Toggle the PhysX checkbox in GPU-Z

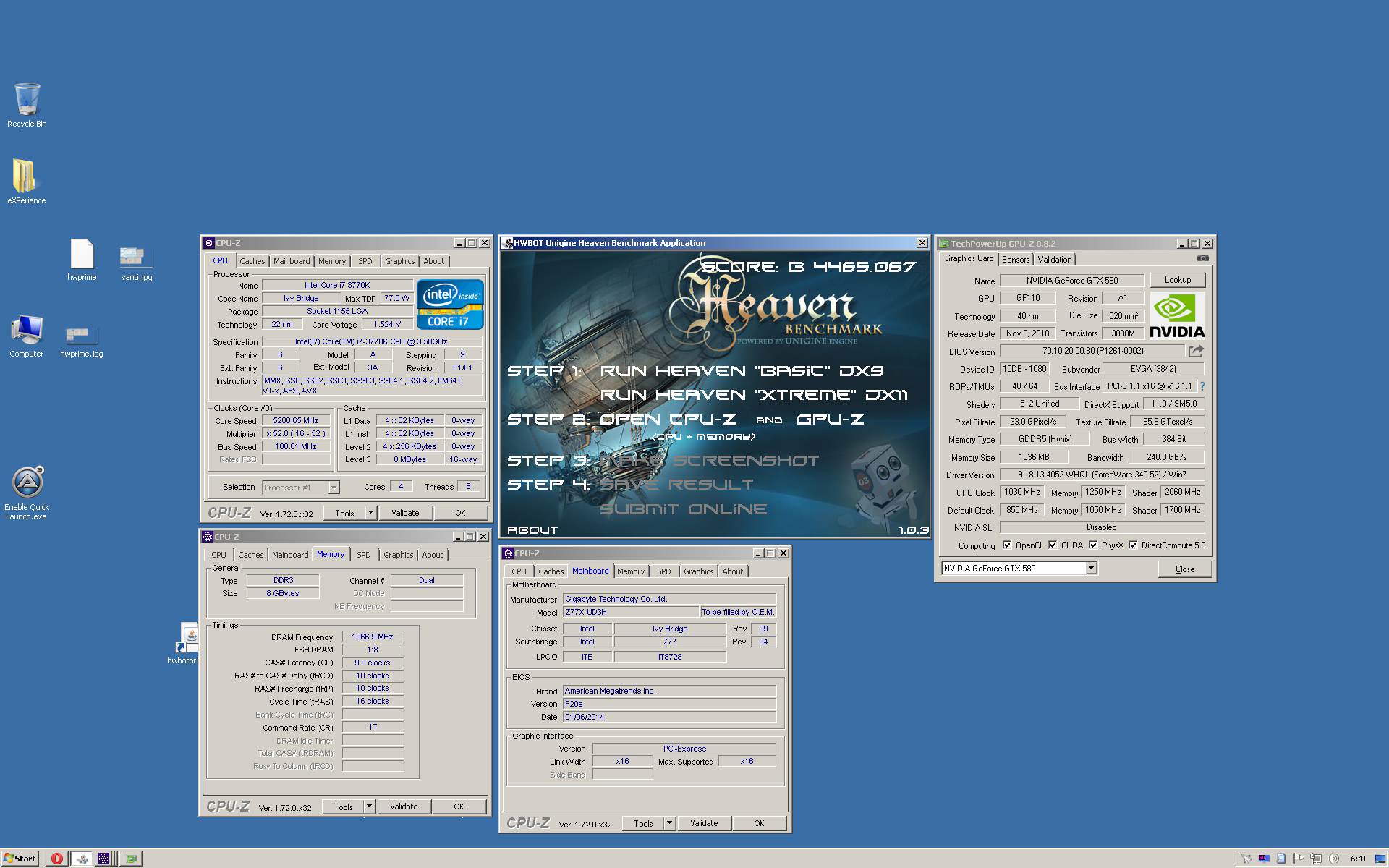coord(1093,545)
